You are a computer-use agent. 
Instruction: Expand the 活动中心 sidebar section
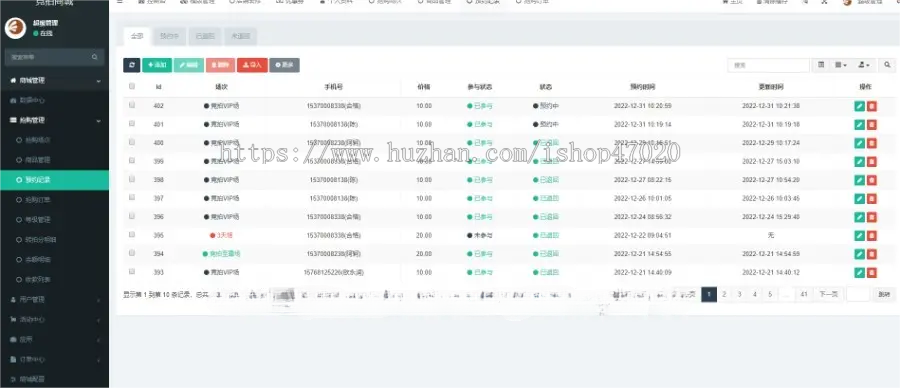pyautogui.click(x=55, y=320)
